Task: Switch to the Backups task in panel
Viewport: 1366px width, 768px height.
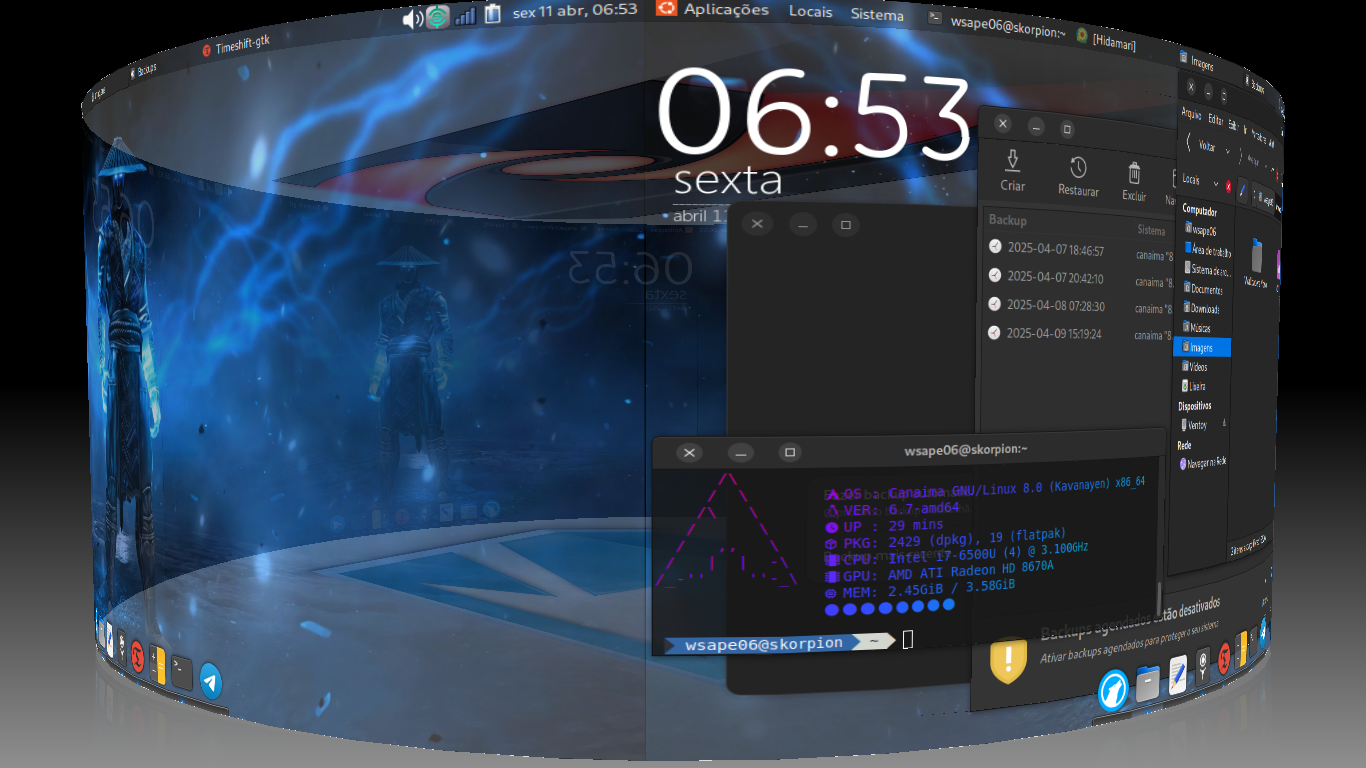Action: [x=141, y=70]
